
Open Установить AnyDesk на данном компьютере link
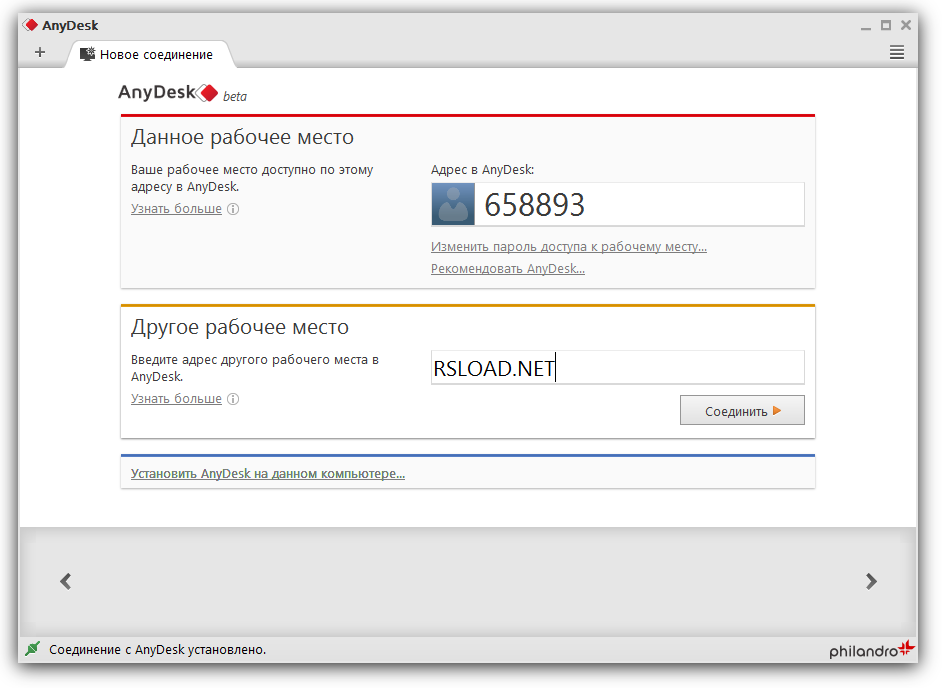[267, 472]
